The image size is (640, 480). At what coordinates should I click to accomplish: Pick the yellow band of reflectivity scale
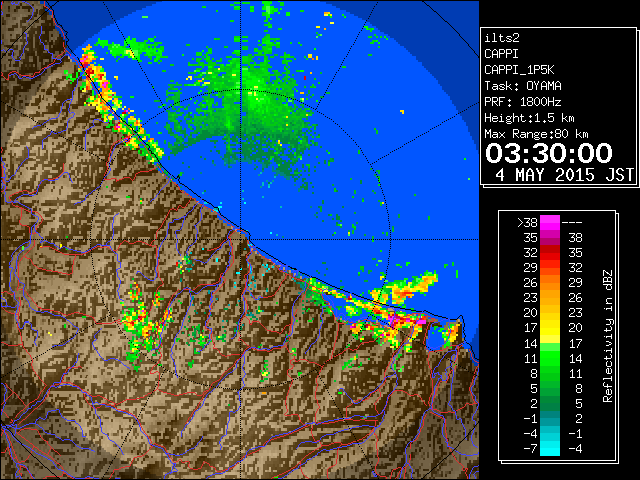click(x=550, y=328)
